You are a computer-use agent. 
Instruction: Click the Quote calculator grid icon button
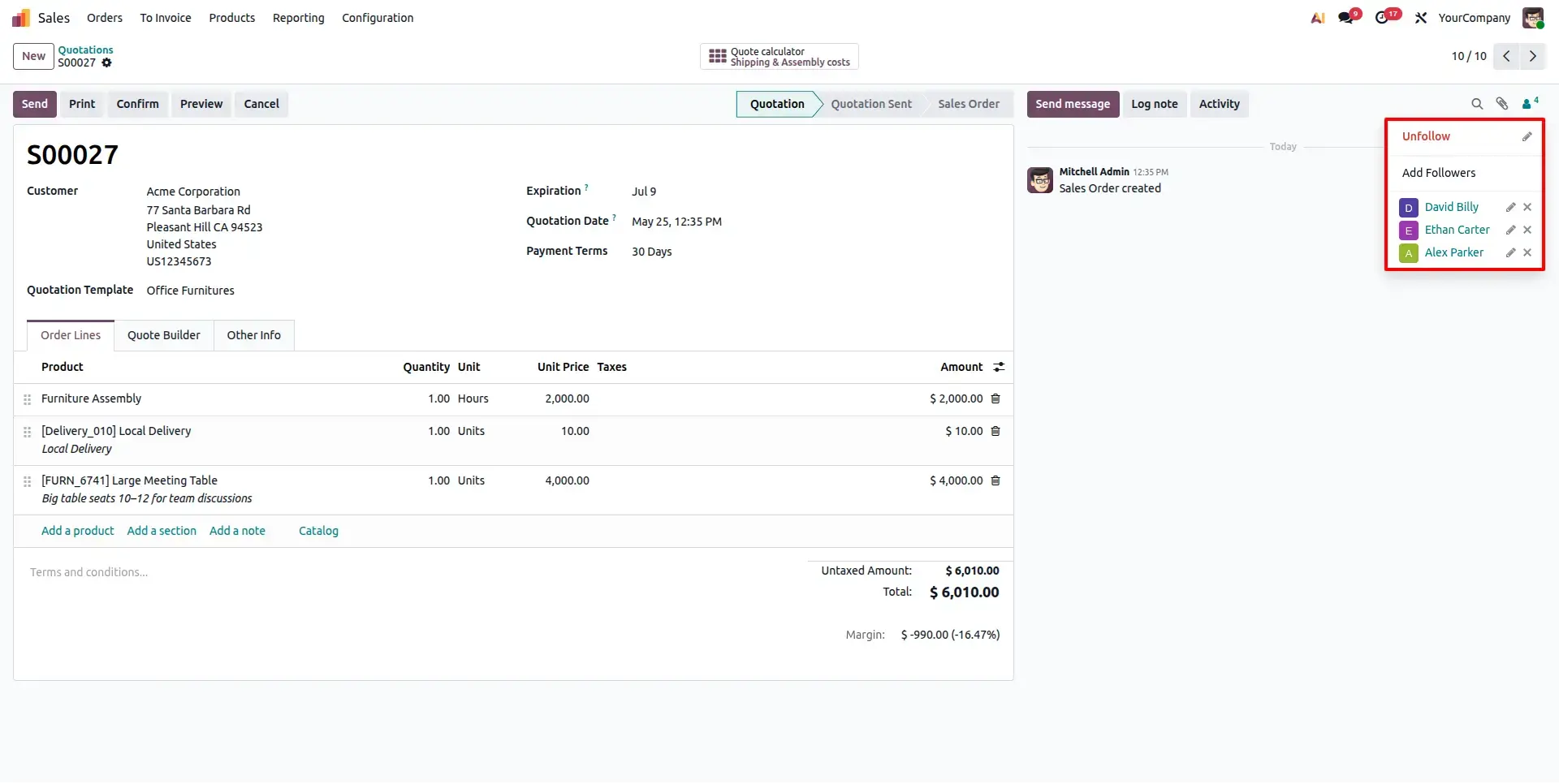click(779, 57)
